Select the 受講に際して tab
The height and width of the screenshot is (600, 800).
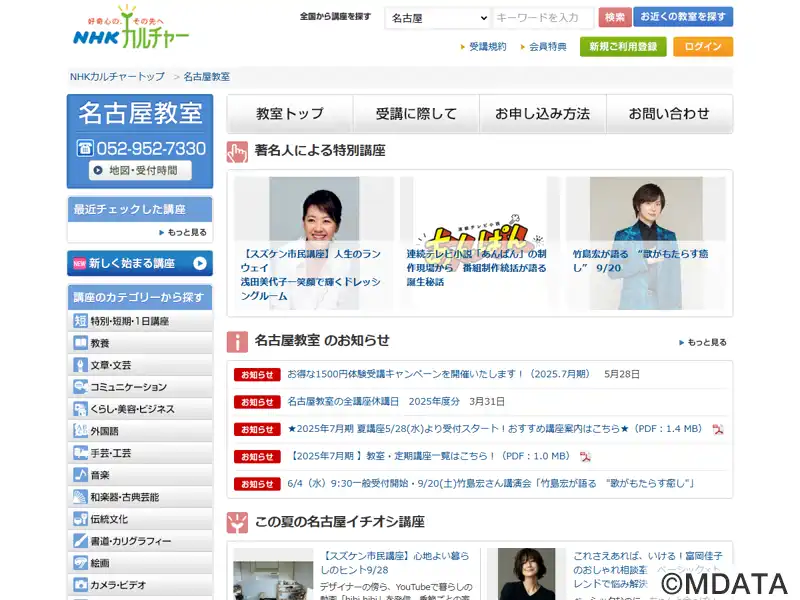[416, 114]
